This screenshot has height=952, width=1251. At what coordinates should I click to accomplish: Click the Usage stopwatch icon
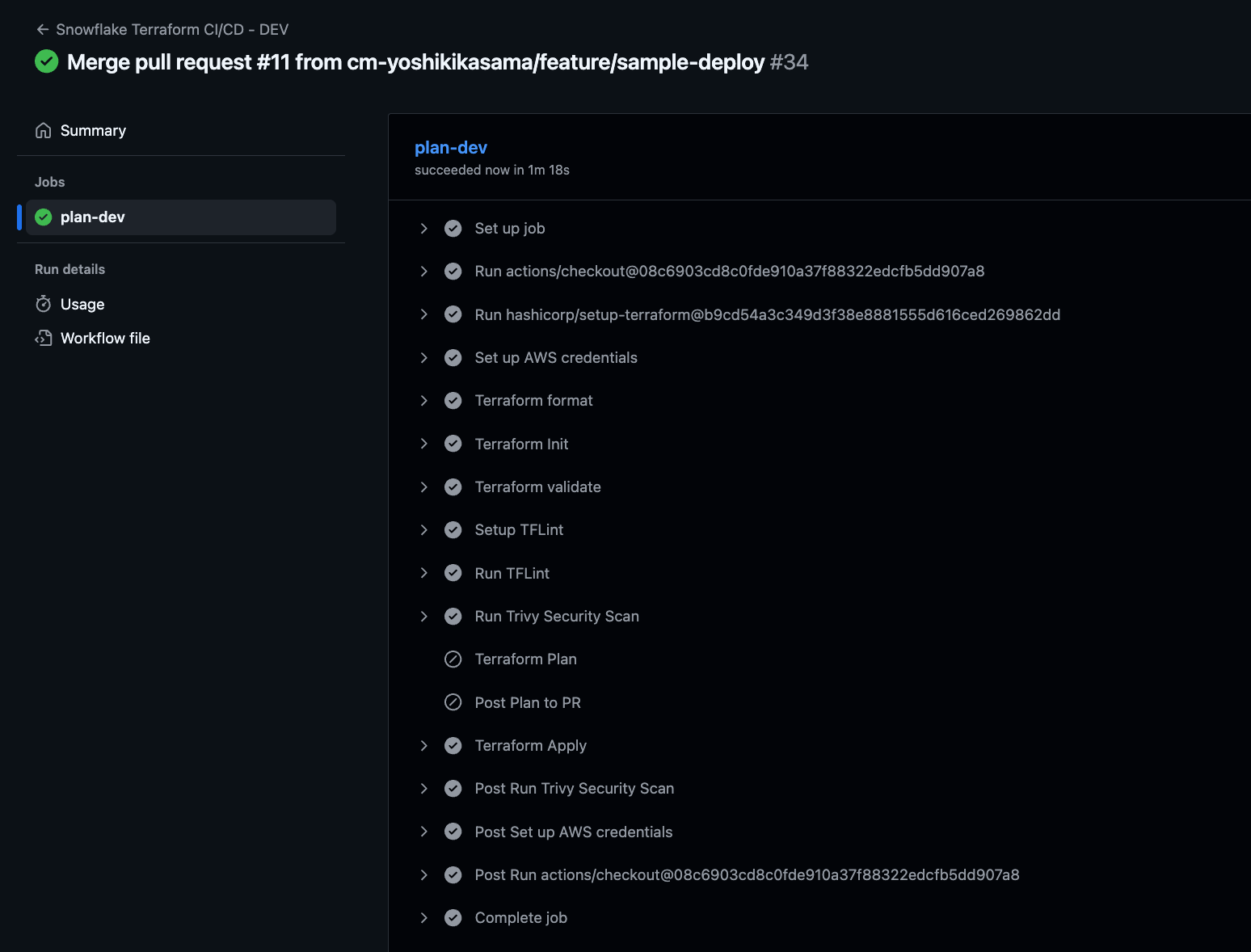[44, 304]
